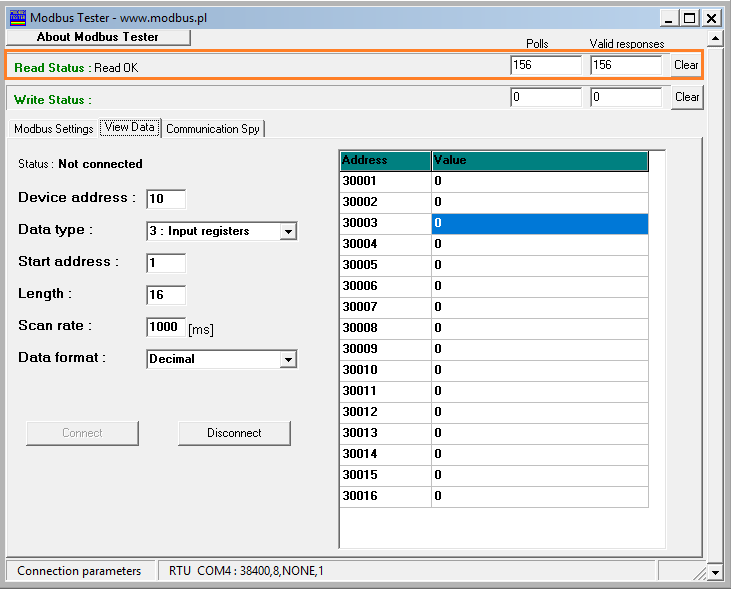Select the value cell for address 30015
This screenshot has width=731, height=589.
[x=540, y=476]
